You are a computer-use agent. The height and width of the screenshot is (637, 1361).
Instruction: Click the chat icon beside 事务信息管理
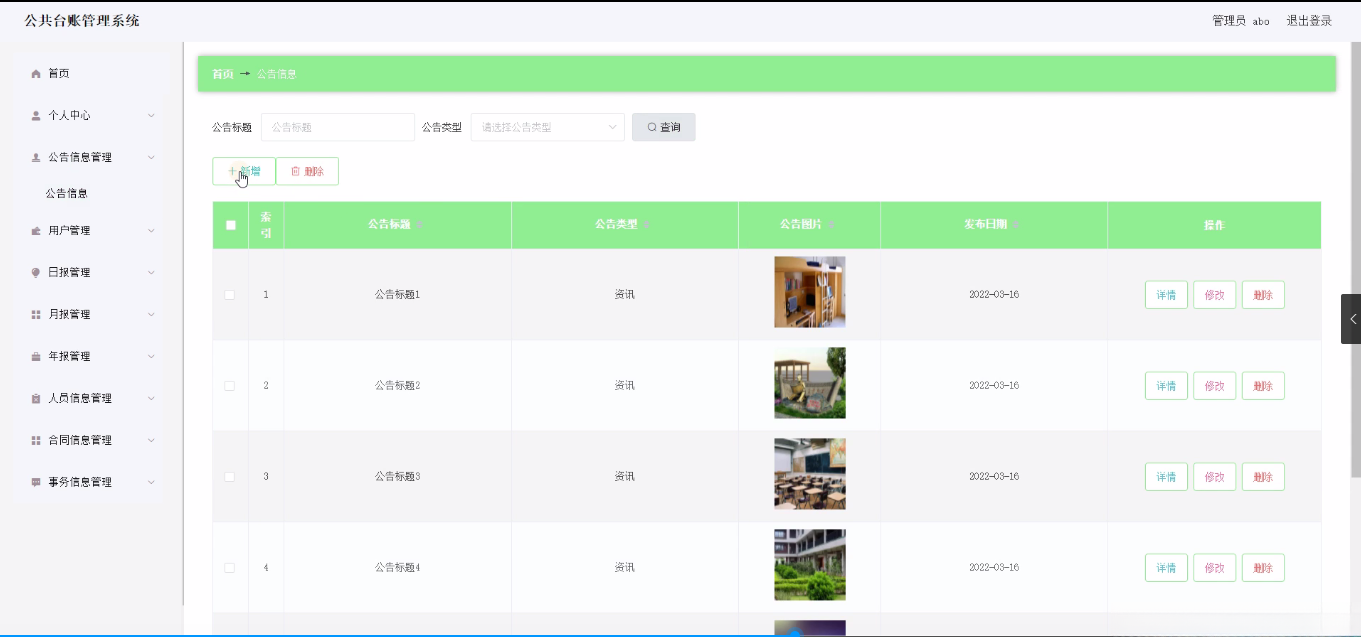(x=36, y=483)
